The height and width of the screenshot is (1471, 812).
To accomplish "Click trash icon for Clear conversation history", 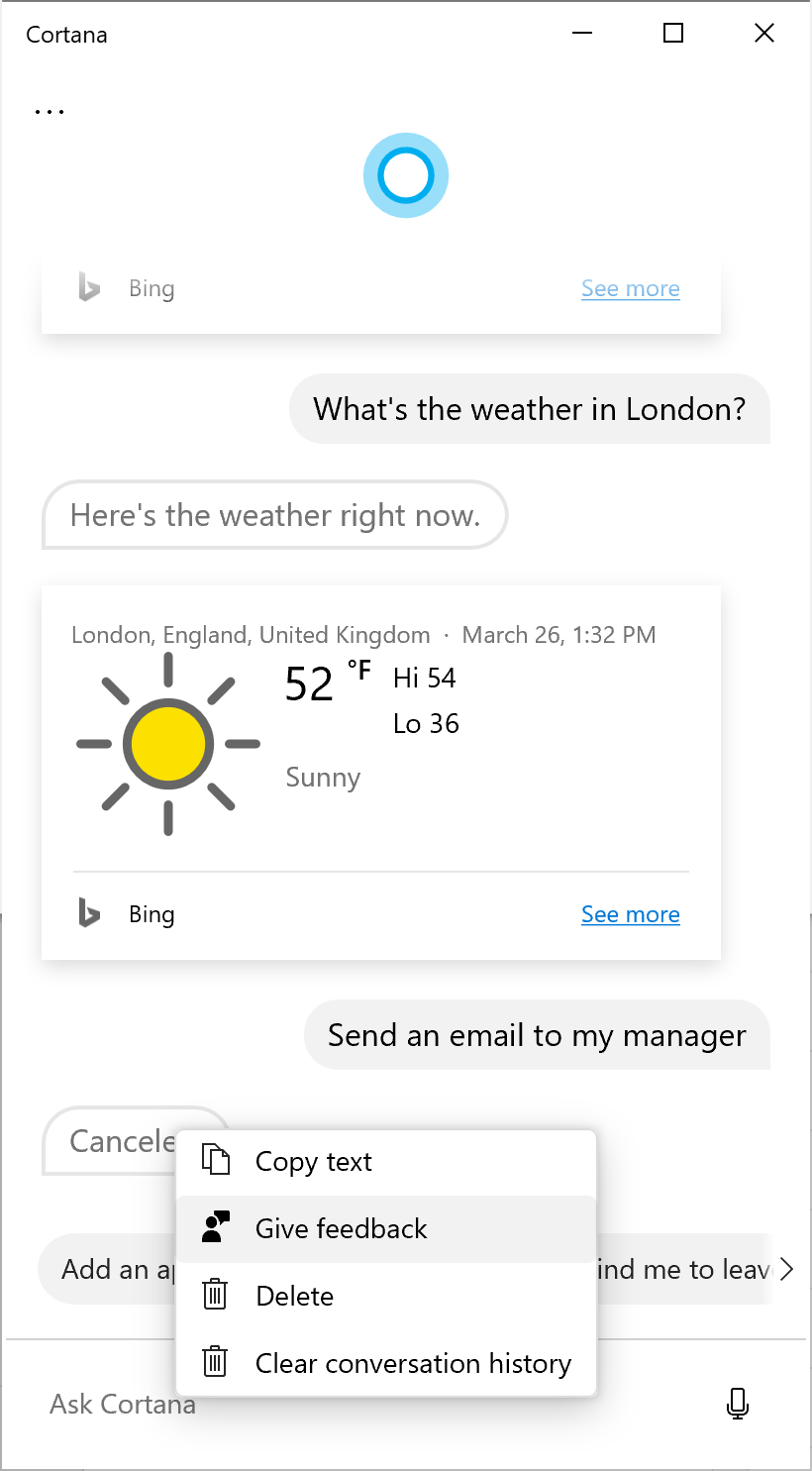I will pos(216,1362).
